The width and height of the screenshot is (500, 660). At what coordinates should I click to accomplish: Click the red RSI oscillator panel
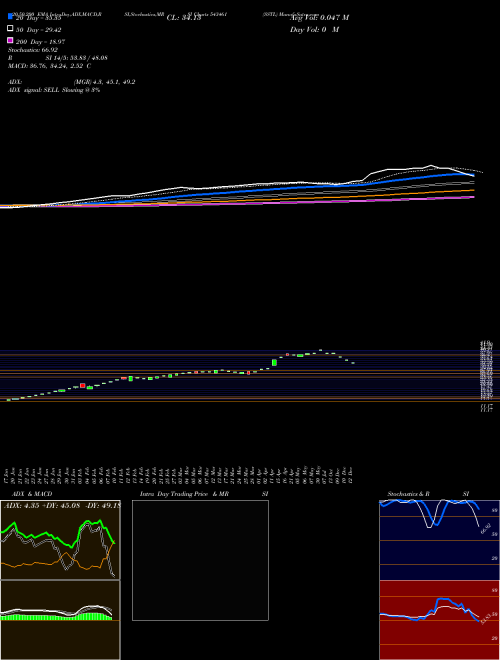[439, 620]
